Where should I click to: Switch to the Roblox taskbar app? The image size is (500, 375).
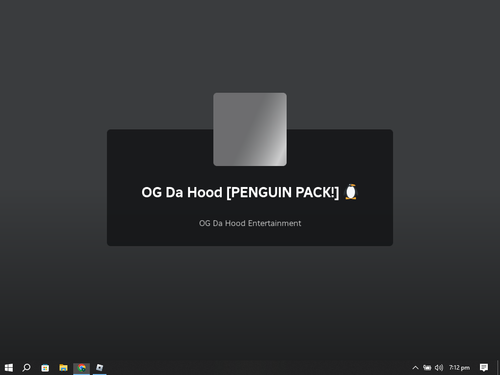99,367
